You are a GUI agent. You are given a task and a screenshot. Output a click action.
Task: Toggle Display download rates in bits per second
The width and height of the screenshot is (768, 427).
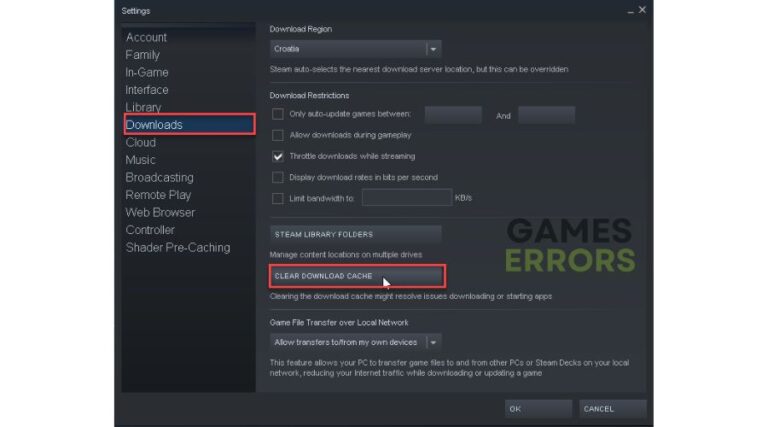point(278,177)
